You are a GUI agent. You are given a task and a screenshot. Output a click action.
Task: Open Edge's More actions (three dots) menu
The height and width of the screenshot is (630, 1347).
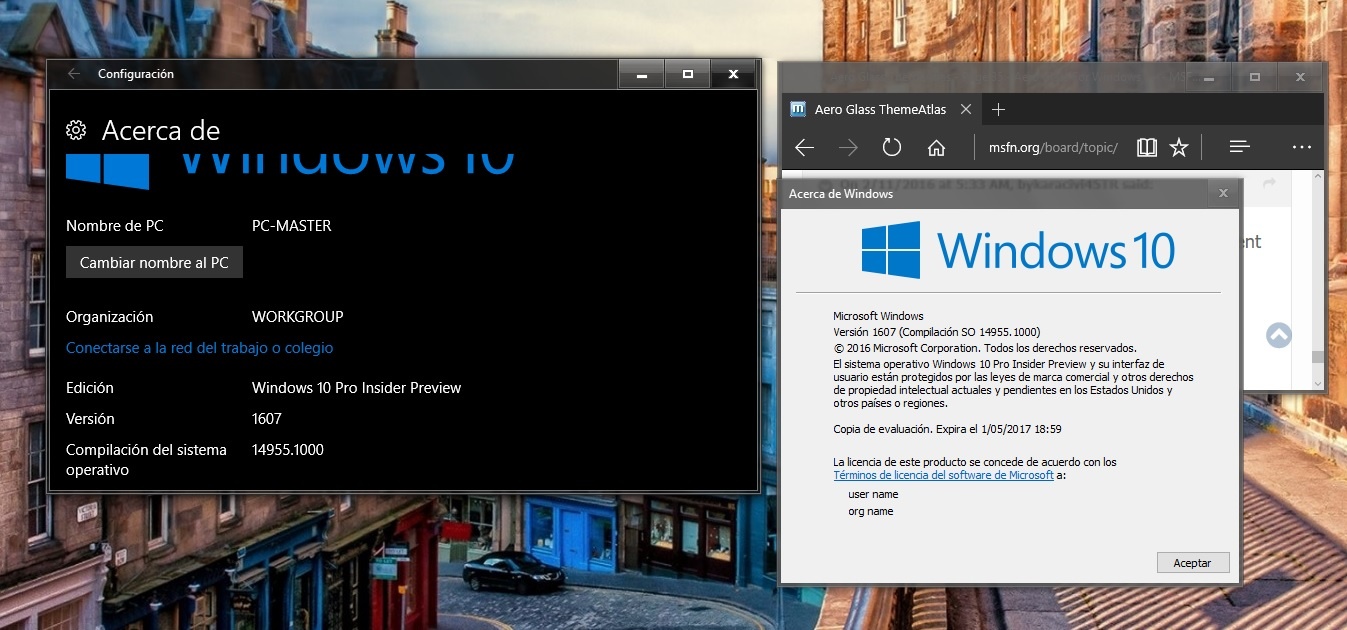[x=1301, y=147]
